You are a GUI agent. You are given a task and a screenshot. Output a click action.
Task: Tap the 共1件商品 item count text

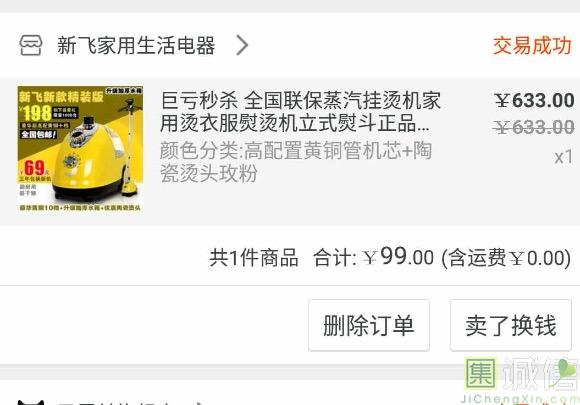(x=254, y=257)
